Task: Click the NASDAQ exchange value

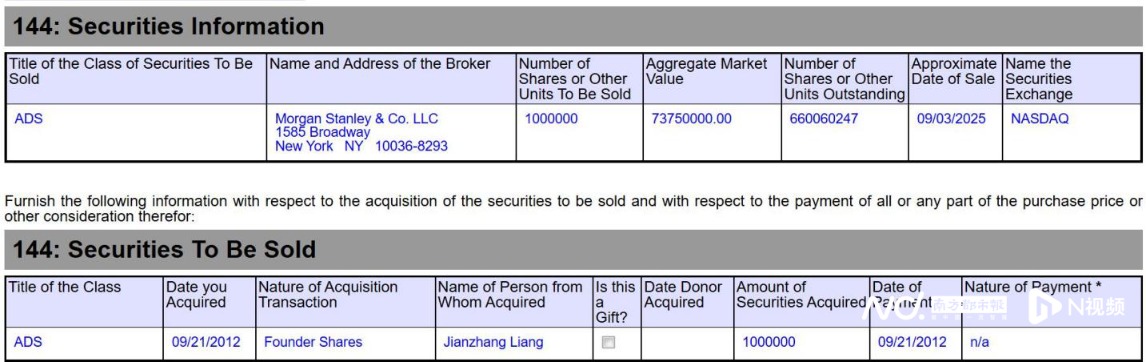Action: coord(1039,118)
